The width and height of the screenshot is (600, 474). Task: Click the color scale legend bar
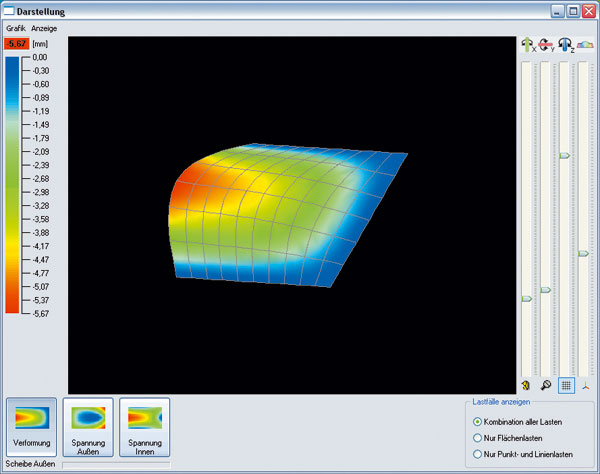pos(12,185)
